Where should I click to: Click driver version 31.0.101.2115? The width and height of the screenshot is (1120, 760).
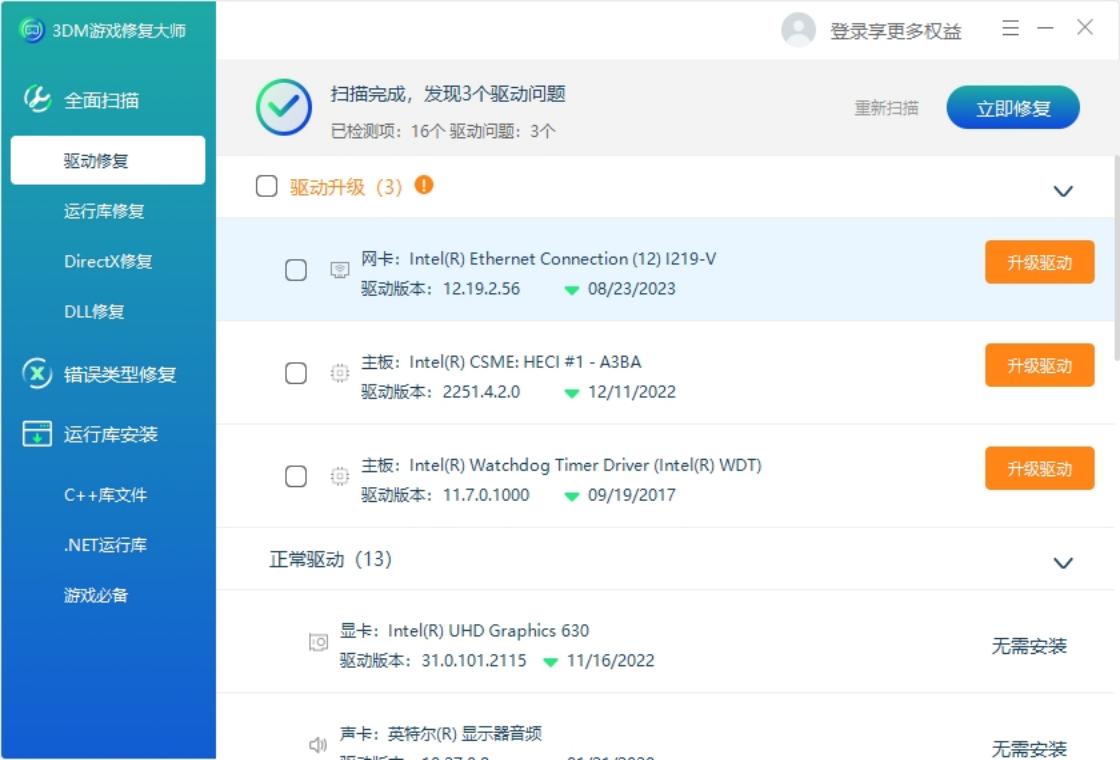(x=474, y=660)
